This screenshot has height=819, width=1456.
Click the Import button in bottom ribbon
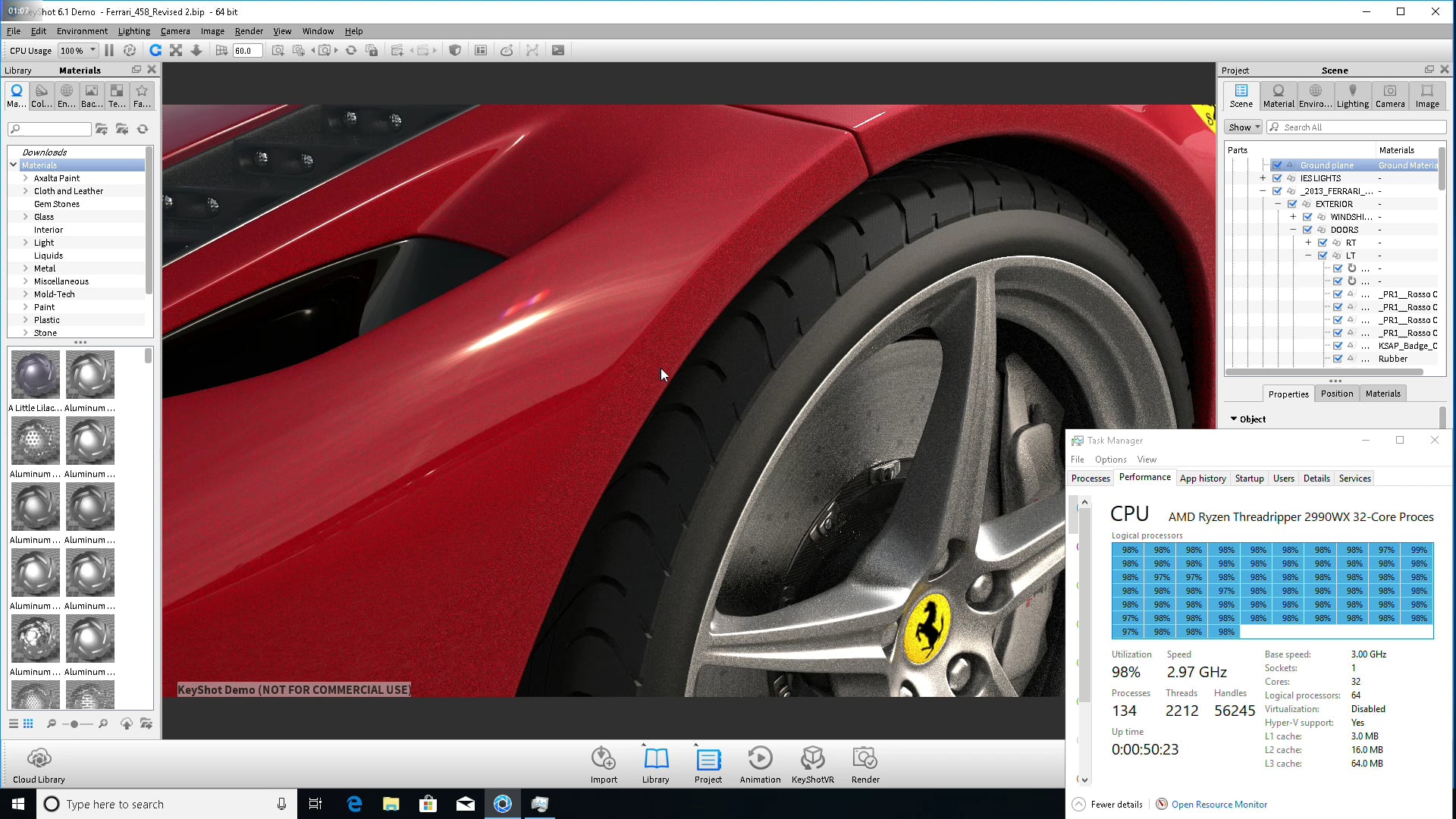click(x=604, y=765)
